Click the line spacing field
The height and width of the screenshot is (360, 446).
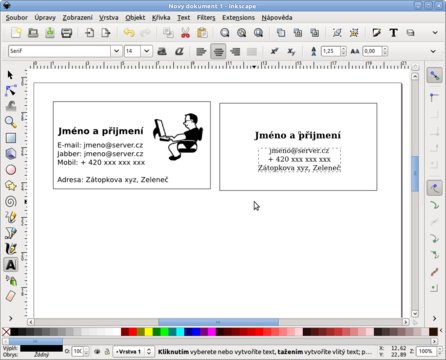coord(331,51)
